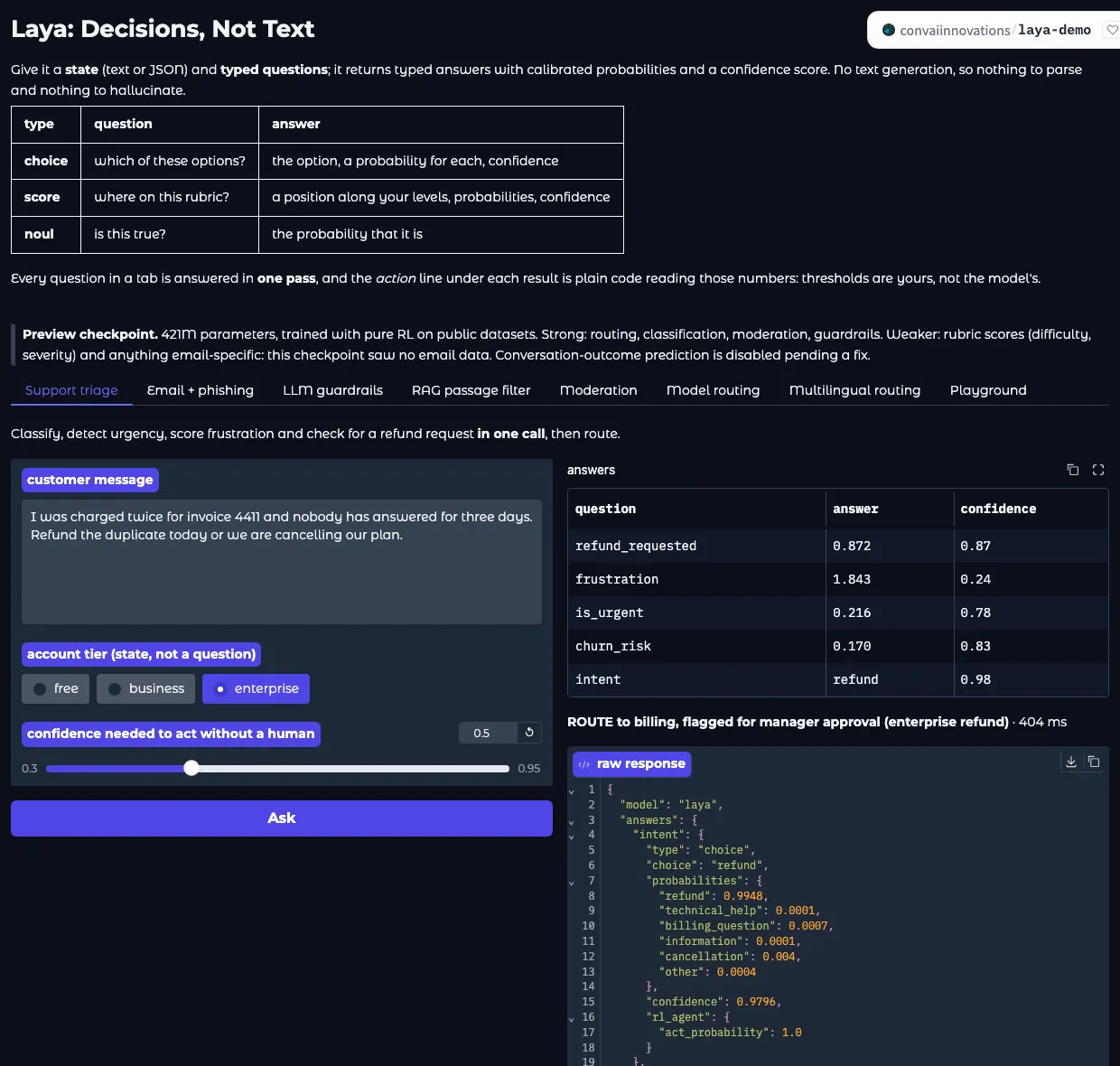This screenshot has height=1066, width=1120.
Task: Select the intent question cell
Action: pos(696,679)
